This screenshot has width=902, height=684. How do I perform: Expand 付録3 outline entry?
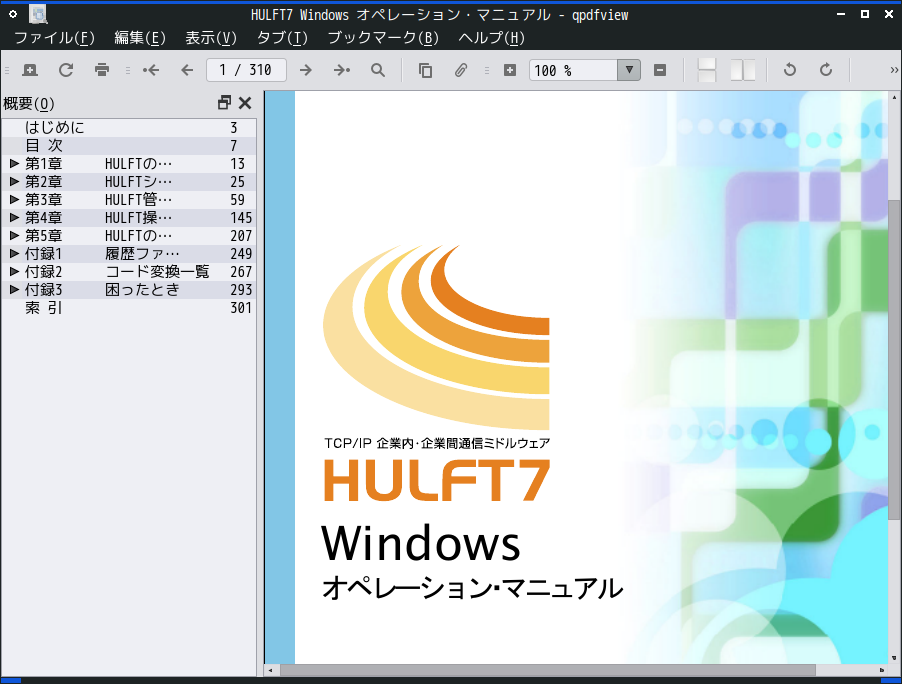(14, 289)
